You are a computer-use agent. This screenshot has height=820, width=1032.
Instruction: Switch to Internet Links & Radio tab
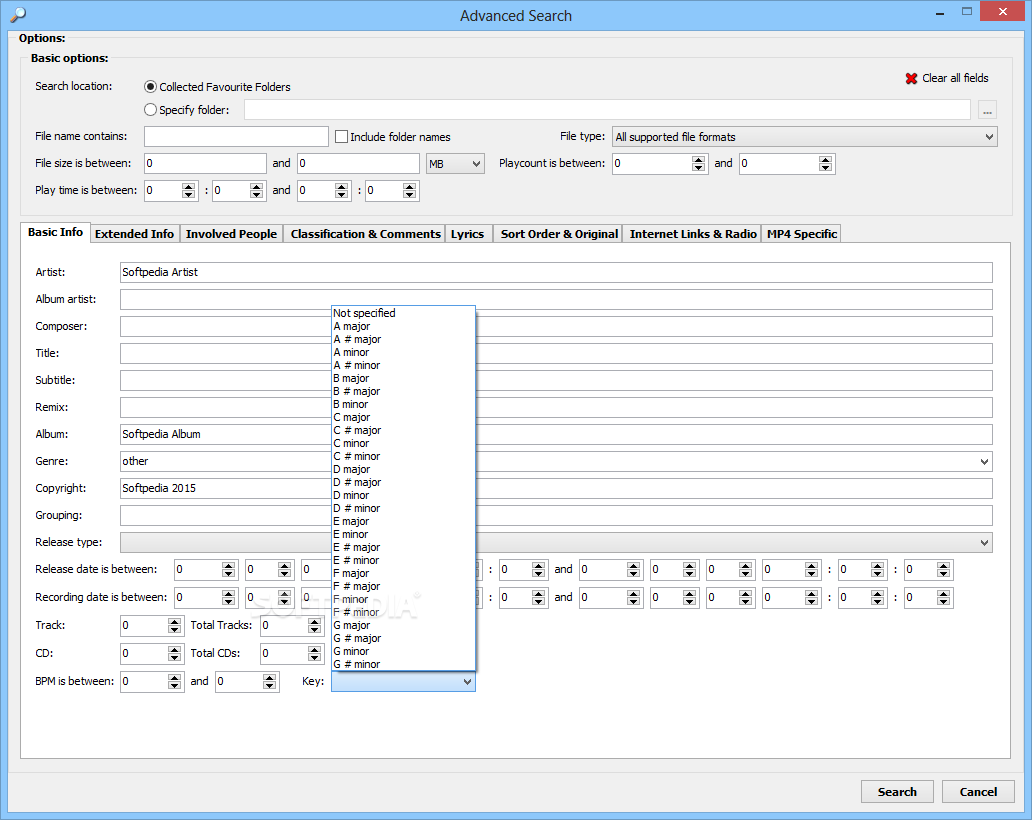[693, 234]
